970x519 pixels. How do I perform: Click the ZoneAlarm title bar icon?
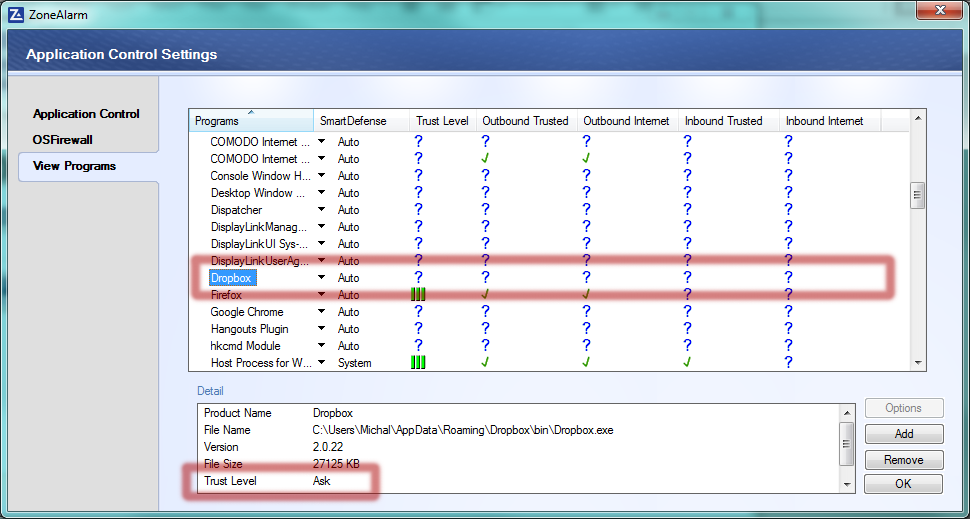click(17, 15)
